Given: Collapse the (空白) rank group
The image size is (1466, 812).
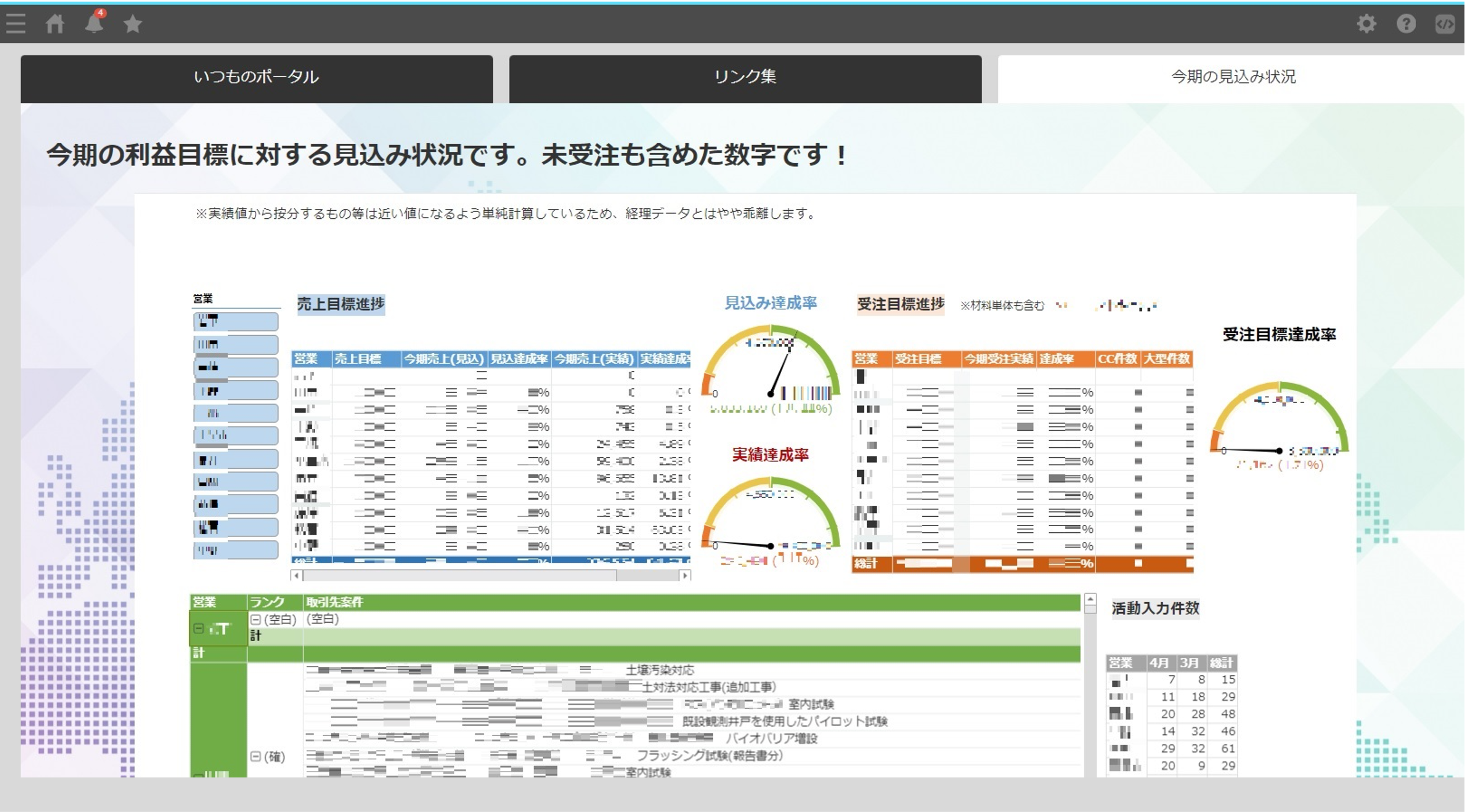Looking at the screenshot, I should pos(255,619).
